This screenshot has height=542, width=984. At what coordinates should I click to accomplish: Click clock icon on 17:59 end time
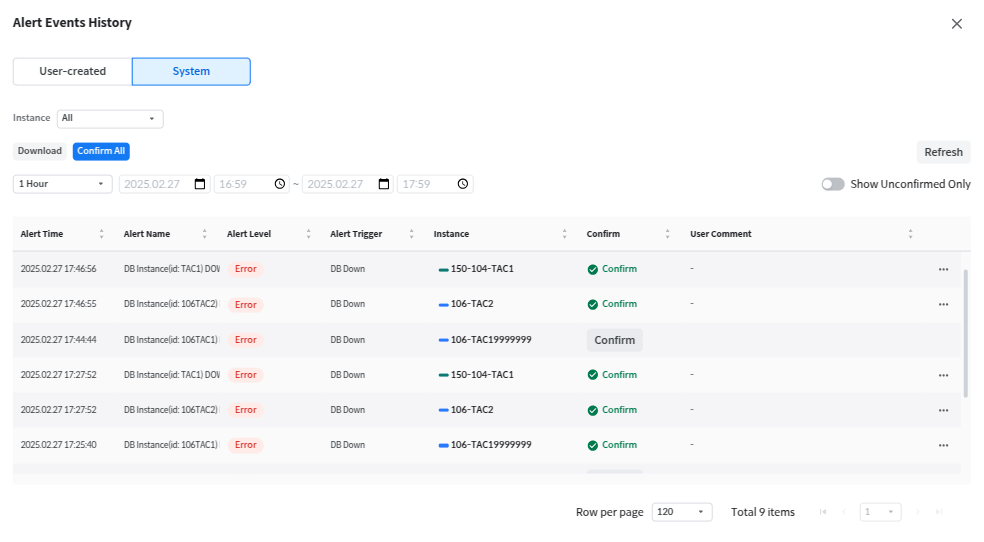coord(462,184)
